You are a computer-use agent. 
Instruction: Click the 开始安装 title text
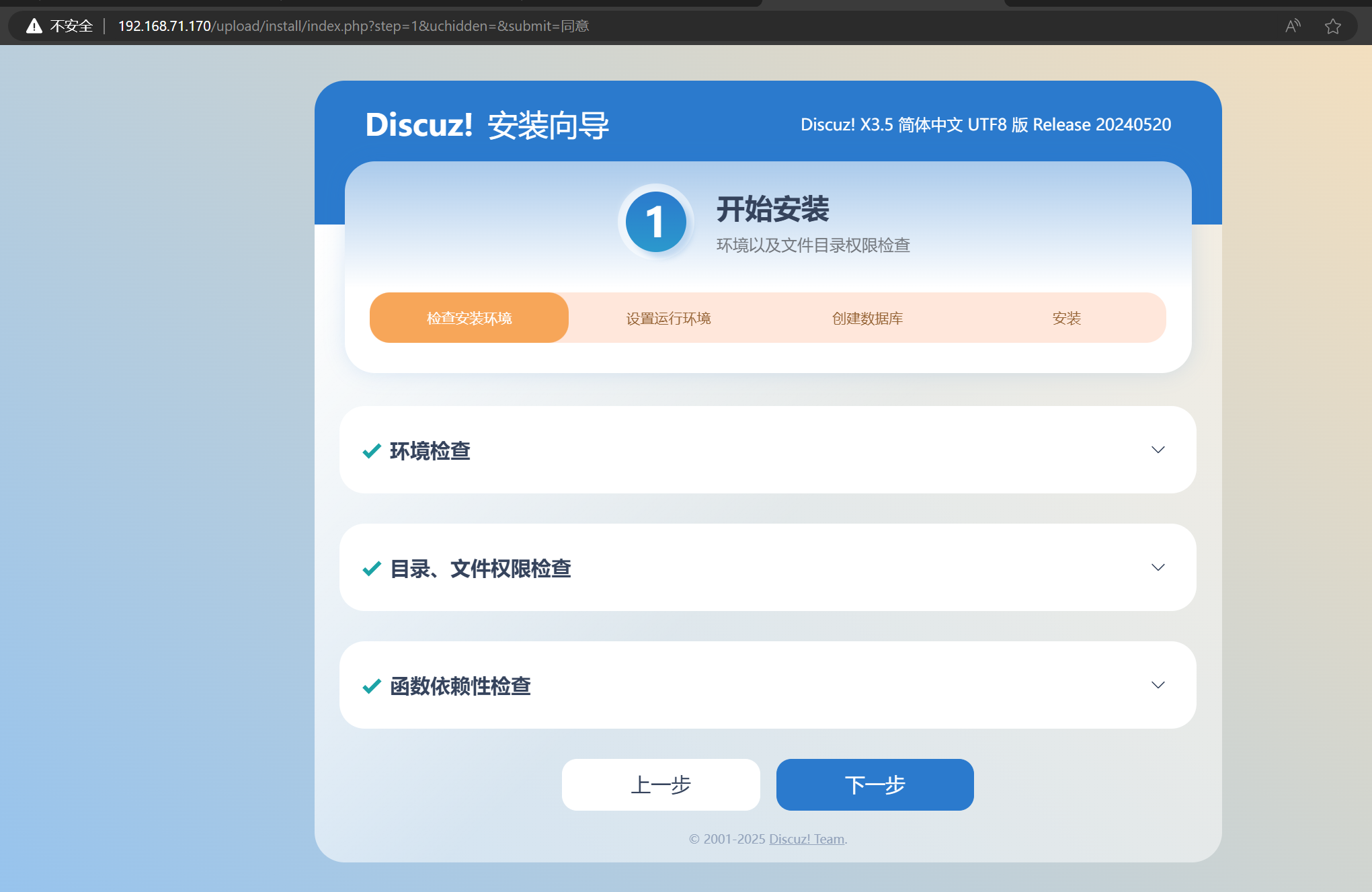773,209
